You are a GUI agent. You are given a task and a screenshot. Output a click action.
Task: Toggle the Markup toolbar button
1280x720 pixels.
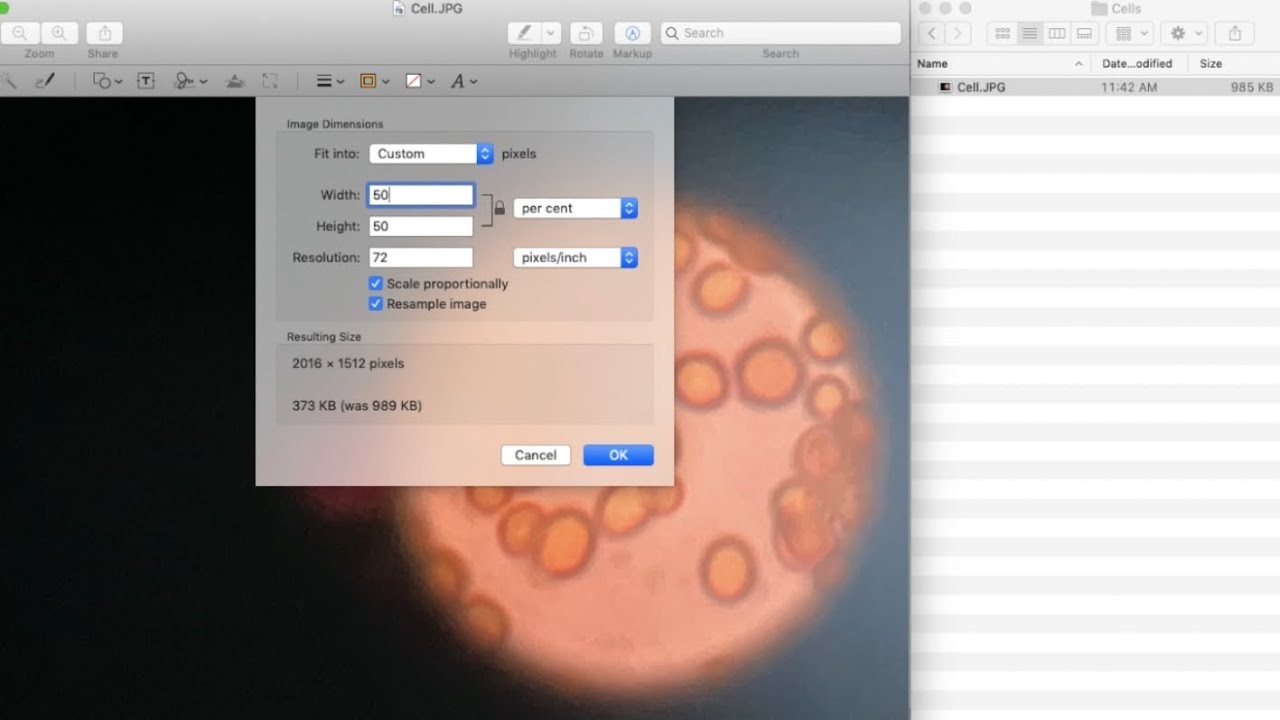pyautogui.click(x=632, y=33)
